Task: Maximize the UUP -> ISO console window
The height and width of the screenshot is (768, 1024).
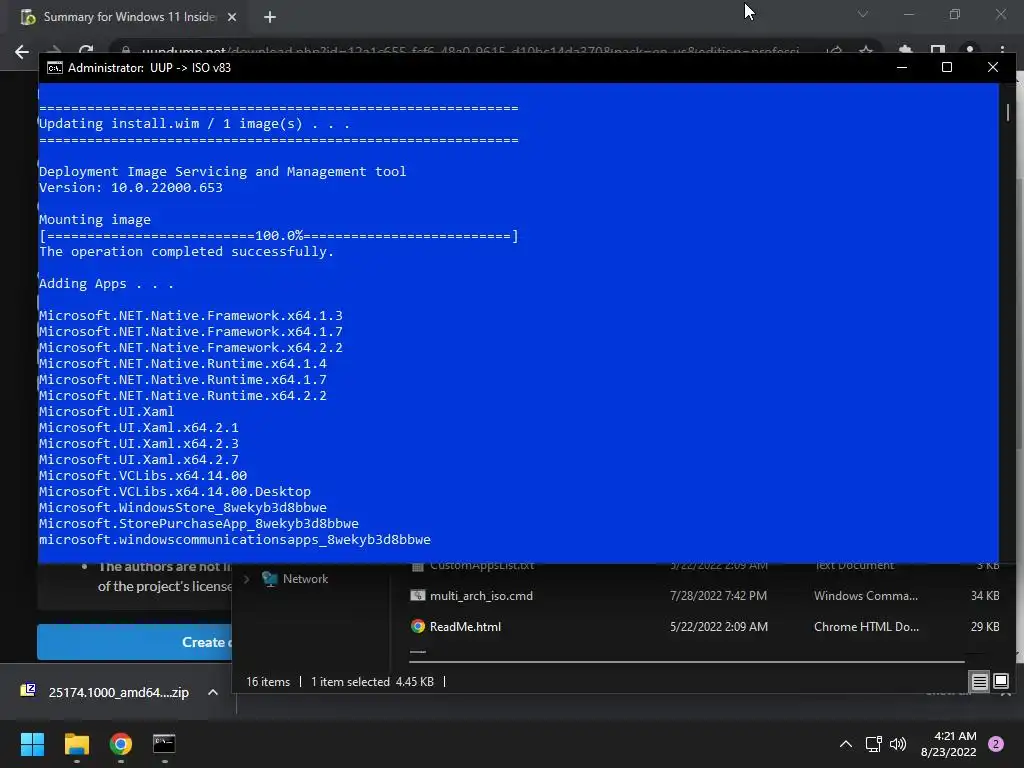Action: click(946, 67)
